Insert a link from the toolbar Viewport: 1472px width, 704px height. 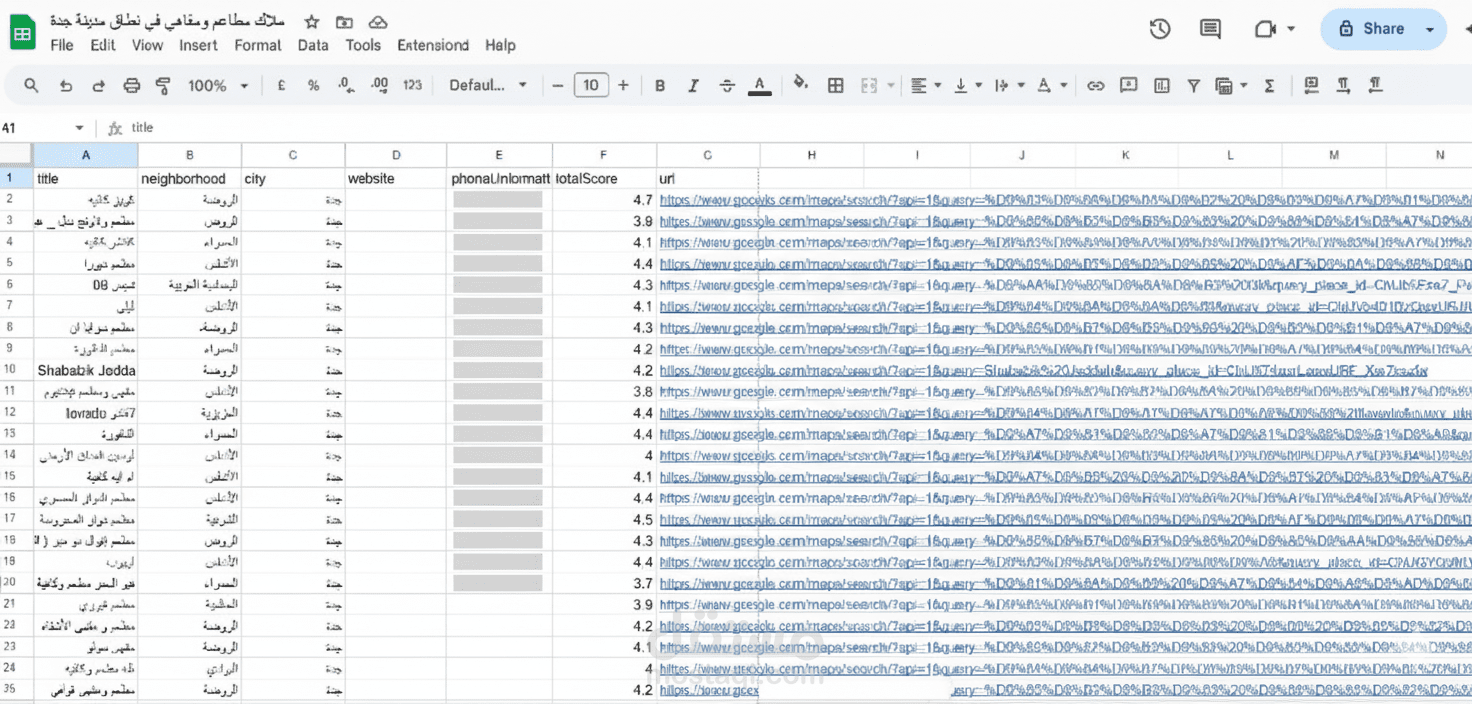[x=1096, y=86]
